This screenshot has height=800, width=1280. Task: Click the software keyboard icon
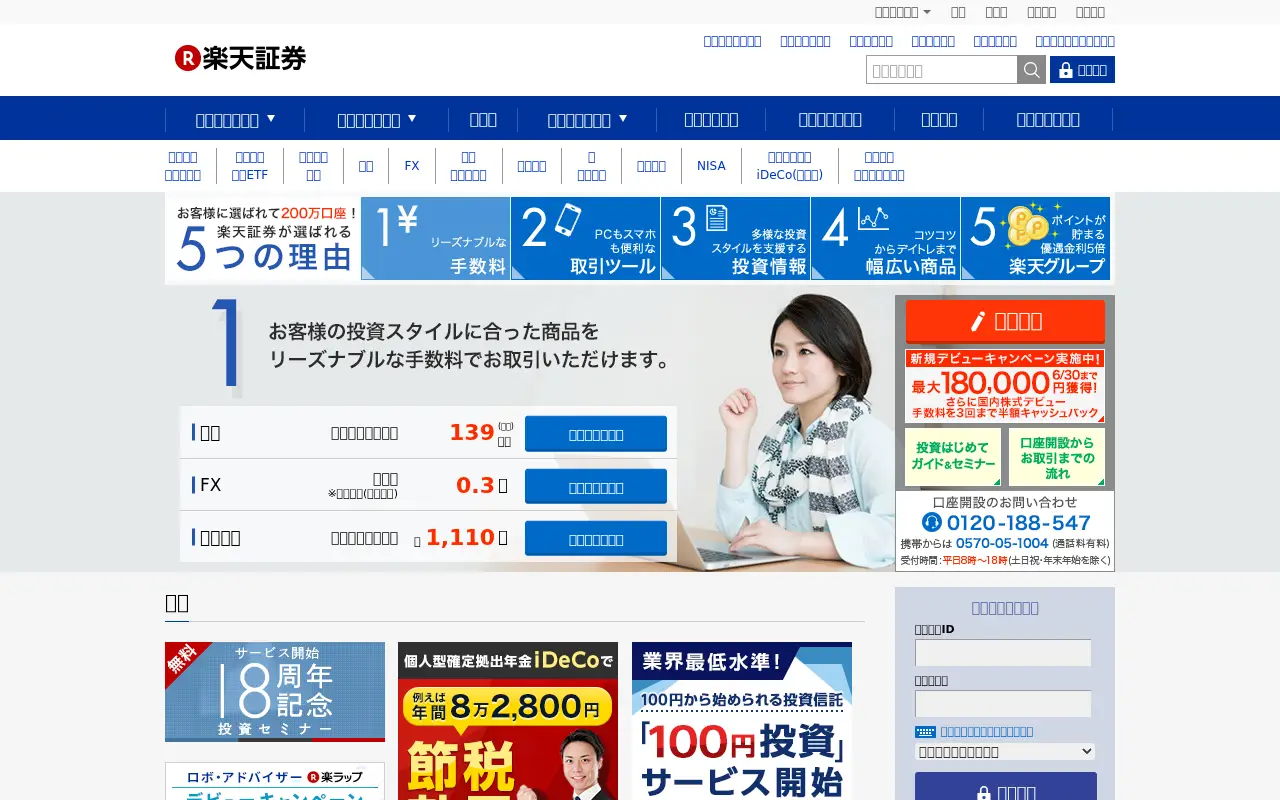tap(925, 732)
